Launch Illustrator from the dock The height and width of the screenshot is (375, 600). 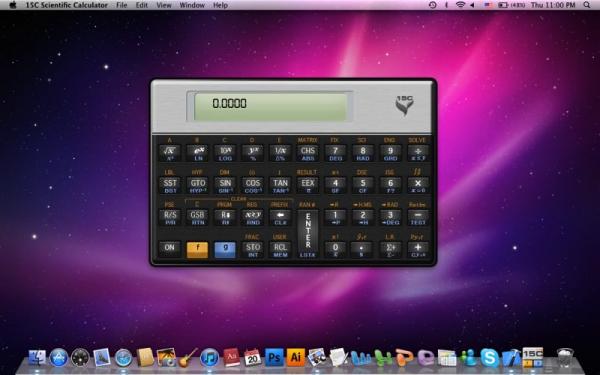[x=295, y=357]
